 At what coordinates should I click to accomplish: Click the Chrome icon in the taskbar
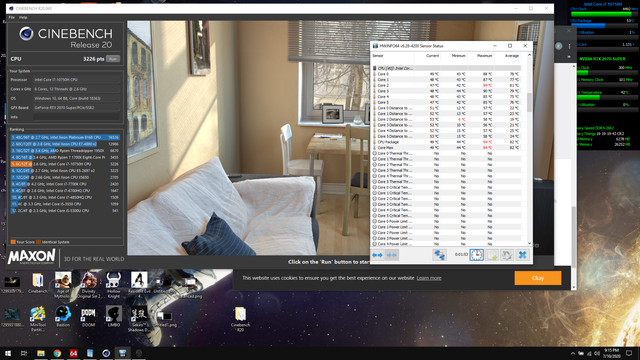pyautogui.click(x=57, y=353)
